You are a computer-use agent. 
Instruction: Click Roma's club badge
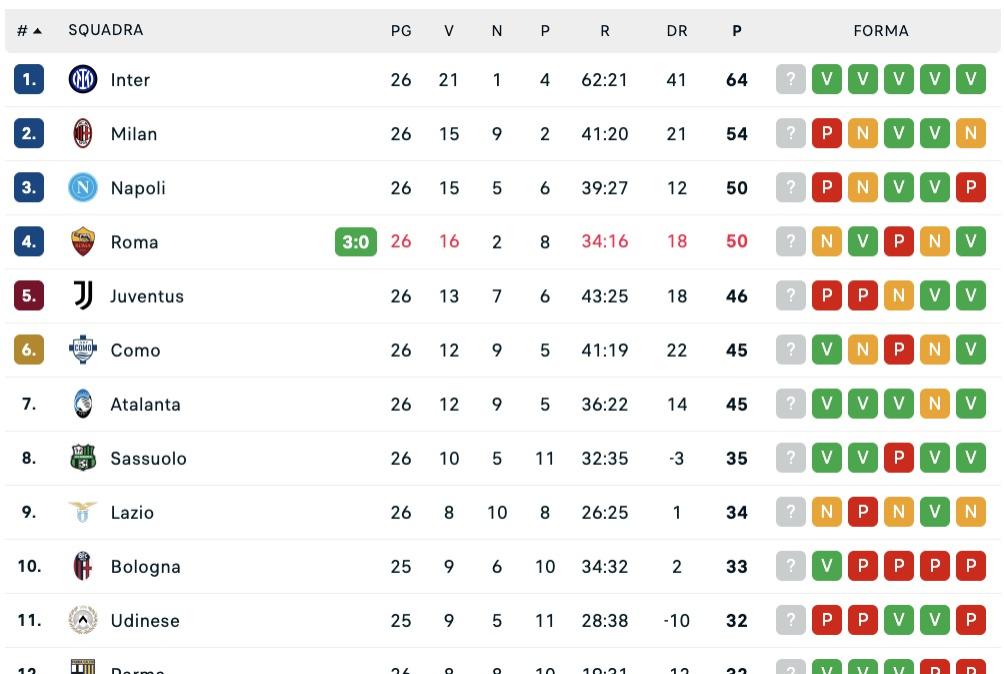[x=83, y=241]
